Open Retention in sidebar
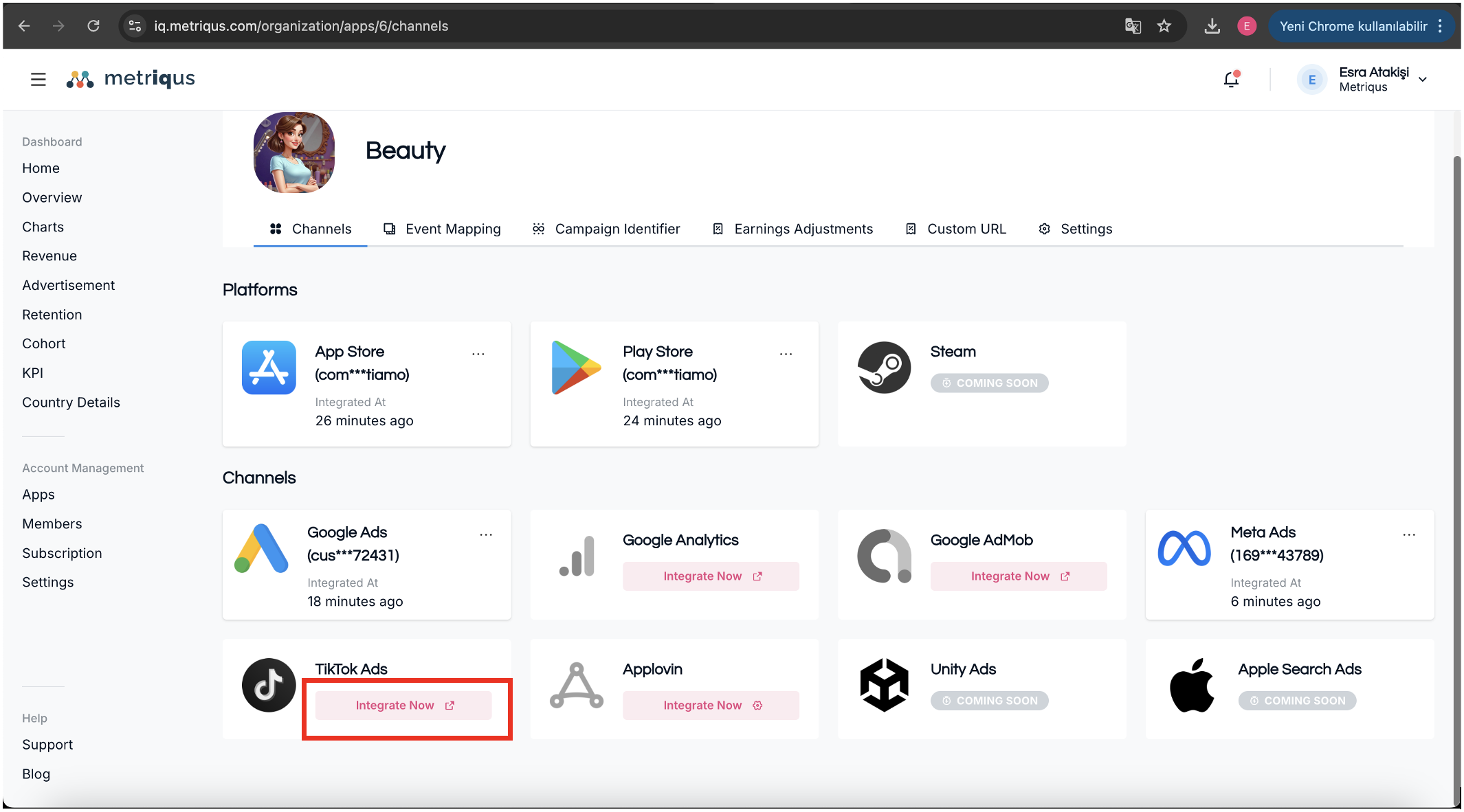This screenshot has height=812, width=1464. [52, 315]
